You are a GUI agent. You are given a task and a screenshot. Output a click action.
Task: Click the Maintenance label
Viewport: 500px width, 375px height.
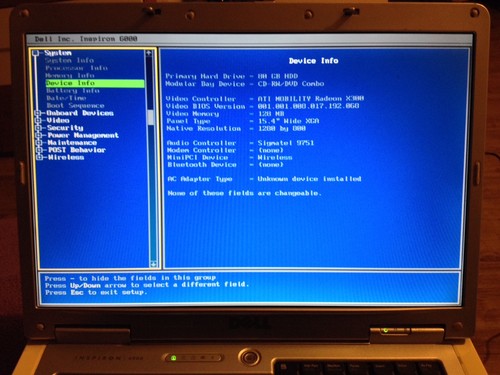click(72, 143)
